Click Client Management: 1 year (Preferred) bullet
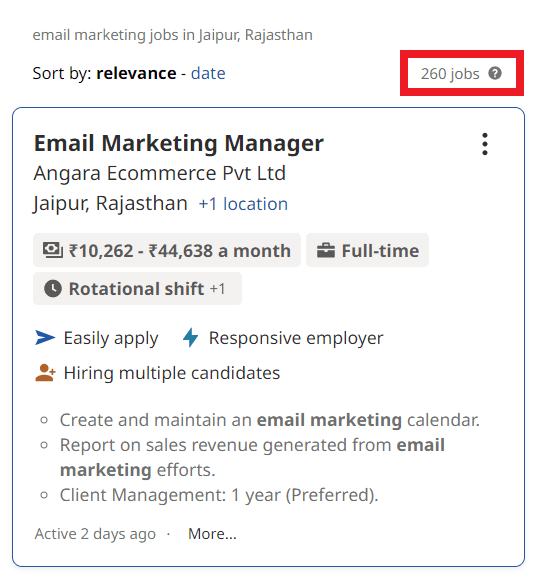Viewport: 537px width, 580px height. (219, 495)
